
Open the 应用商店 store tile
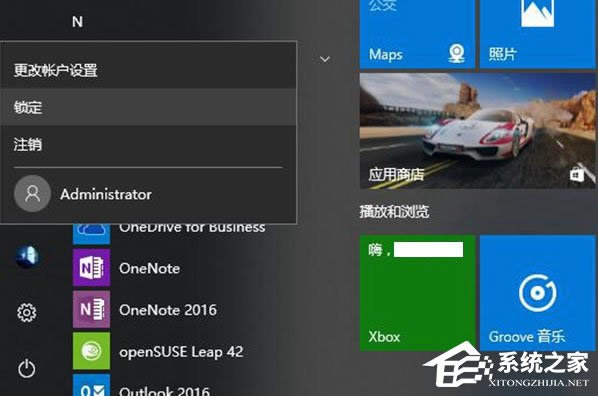point(477,131)
